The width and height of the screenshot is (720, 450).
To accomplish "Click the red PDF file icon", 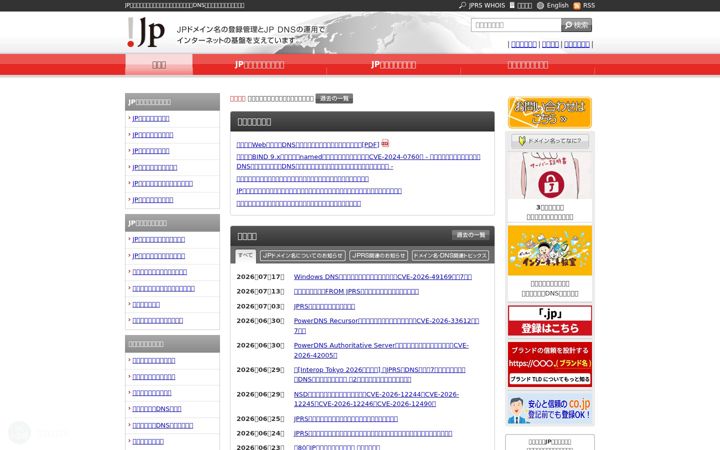I will pyautogui.click(x=385, y=143).
